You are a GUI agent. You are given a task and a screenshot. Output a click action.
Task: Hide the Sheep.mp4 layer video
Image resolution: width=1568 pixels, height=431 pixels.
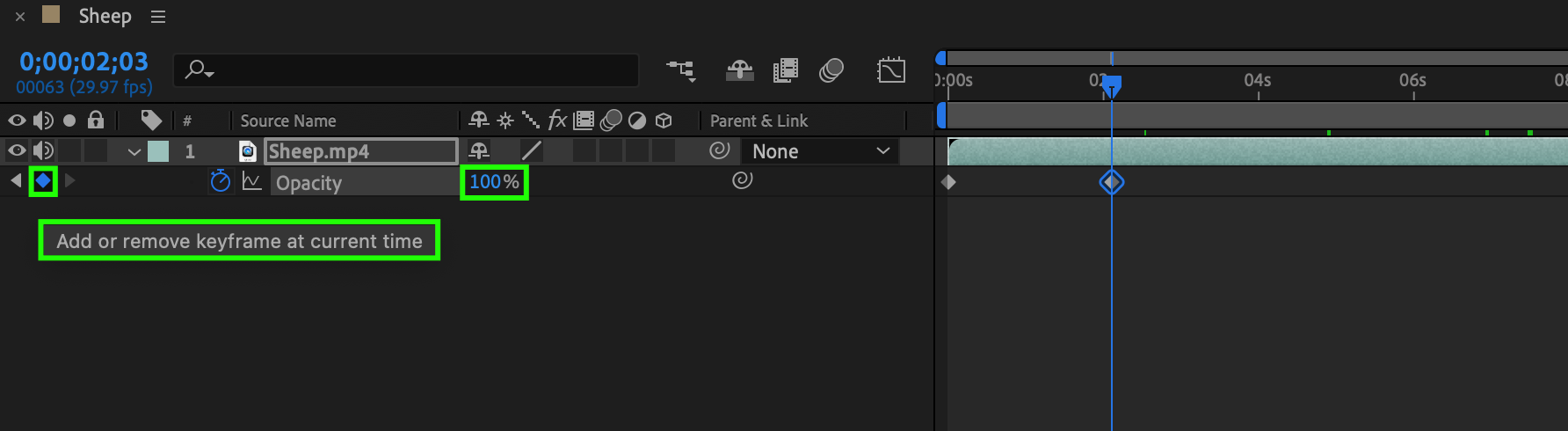pos(17,150)
